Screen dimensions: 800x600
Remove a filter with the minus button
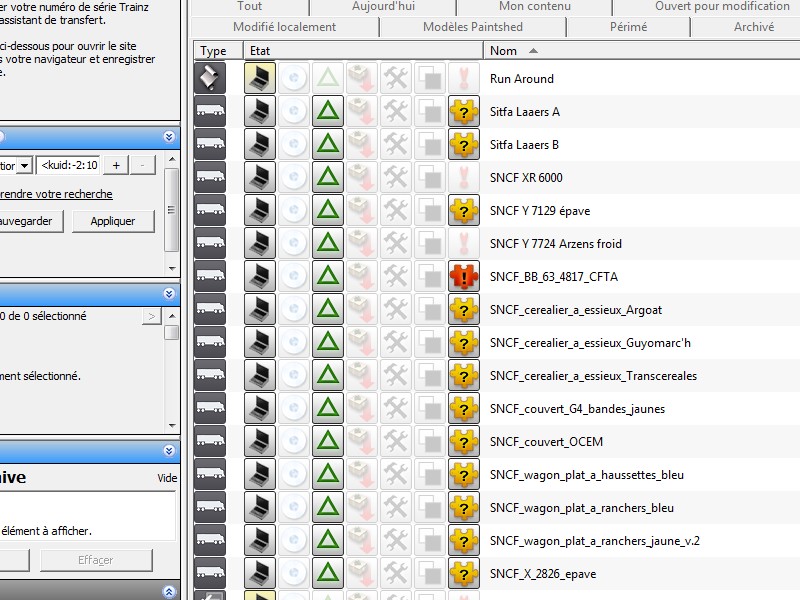click(x=142, y=165)
